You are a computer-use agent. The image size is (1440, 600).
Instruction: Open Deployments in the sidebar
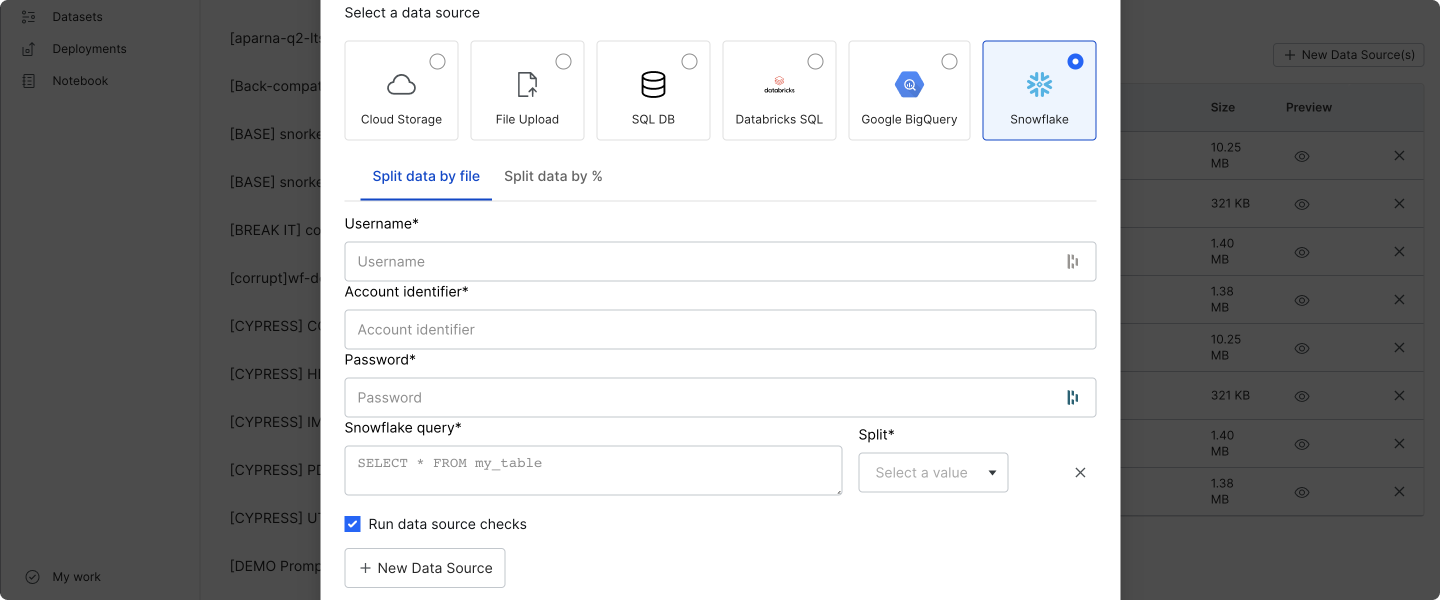[89, 49]
